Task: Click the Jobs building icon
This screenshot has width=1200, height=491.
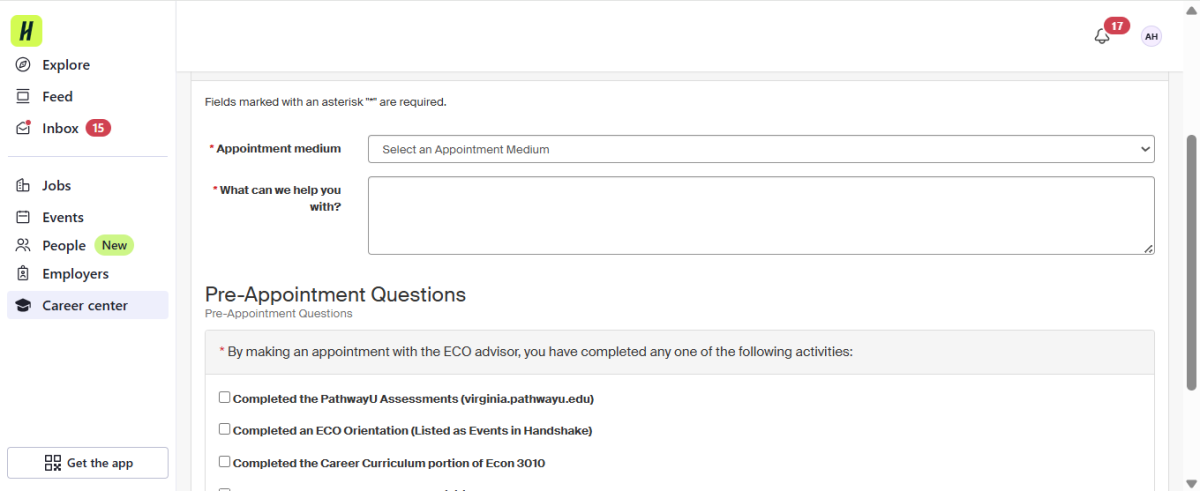Action: (x=23, y=186)
